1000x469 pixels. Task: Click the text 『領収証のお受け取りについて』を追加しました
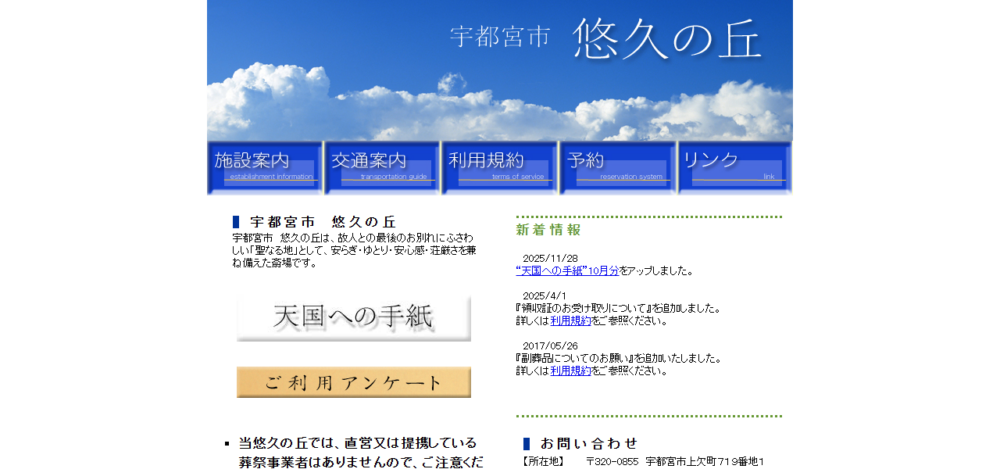618,309
